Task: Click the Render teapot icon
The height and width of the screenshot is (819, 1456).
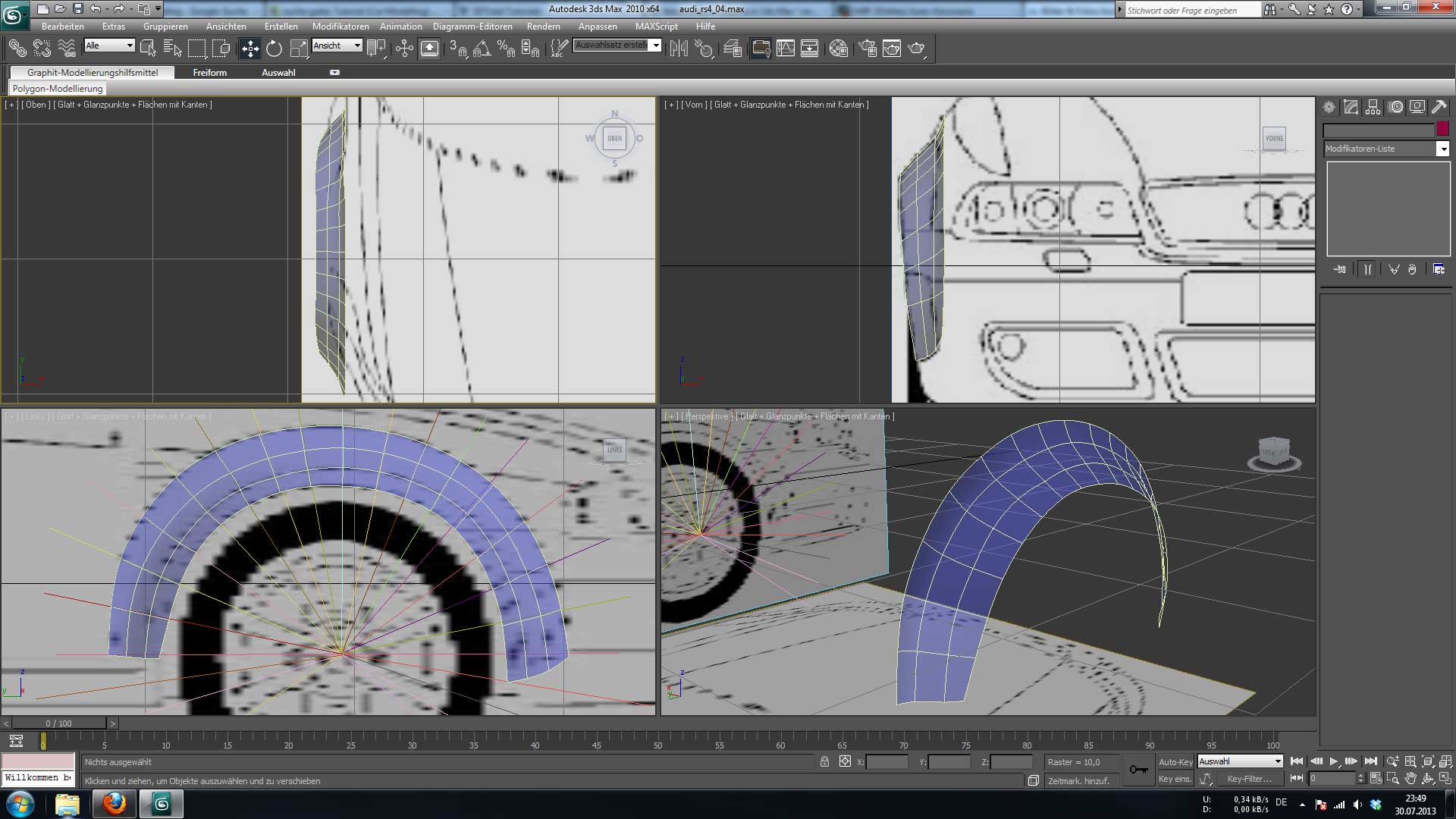Action: pyautogui.click(x=916, y=49)
